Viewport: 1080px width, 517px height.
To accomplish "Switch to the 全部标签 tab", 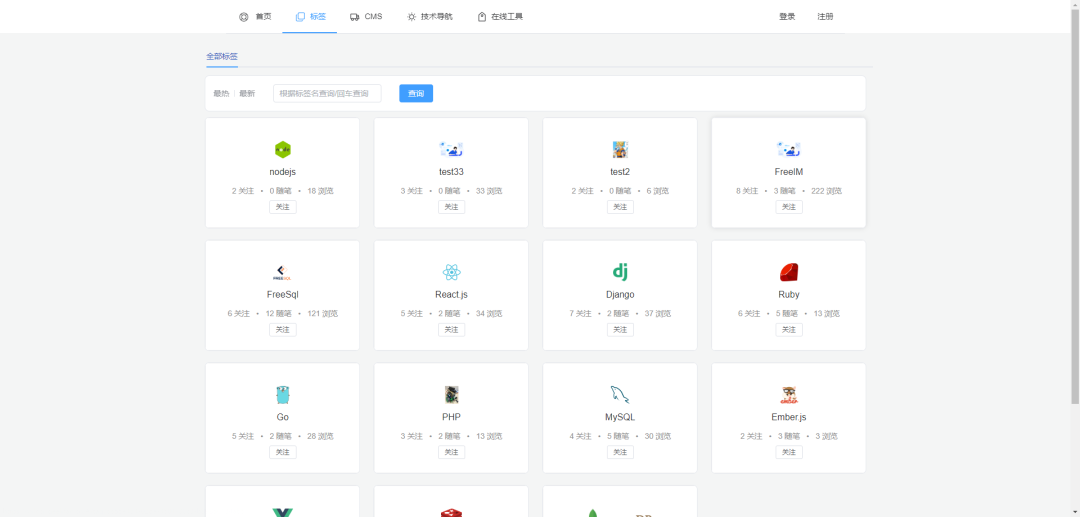I will pyautogui.click(x=222, y=57).
